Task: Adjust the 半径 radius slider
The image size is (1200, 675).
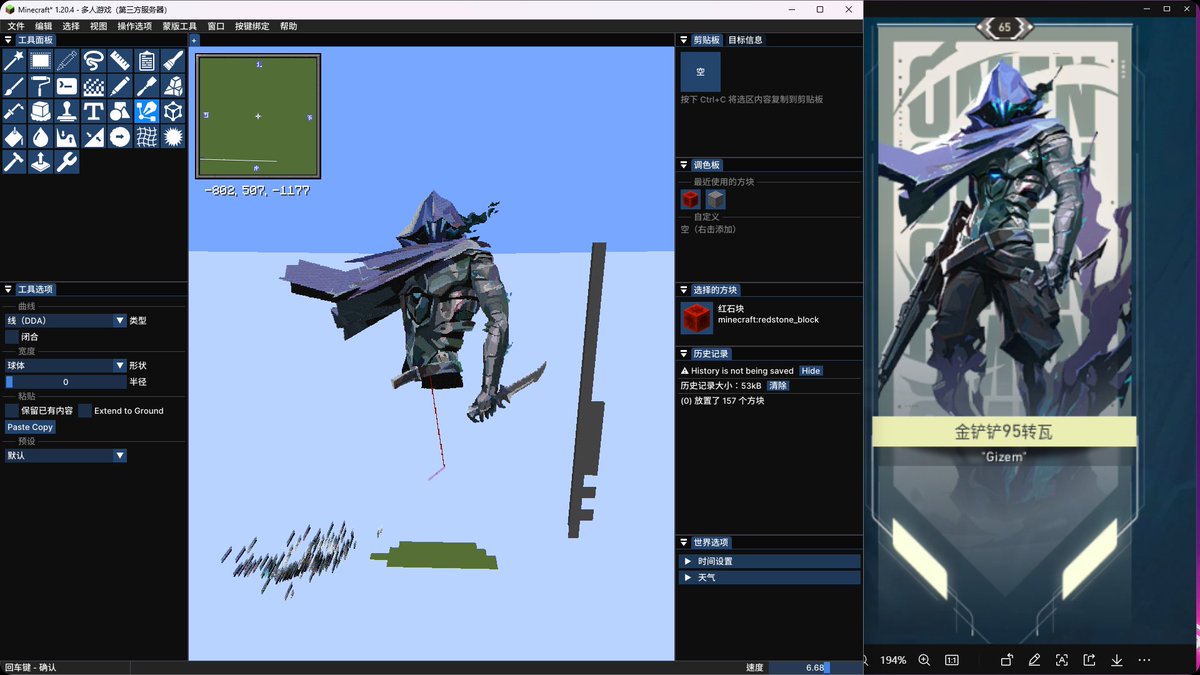Action: 66,382
